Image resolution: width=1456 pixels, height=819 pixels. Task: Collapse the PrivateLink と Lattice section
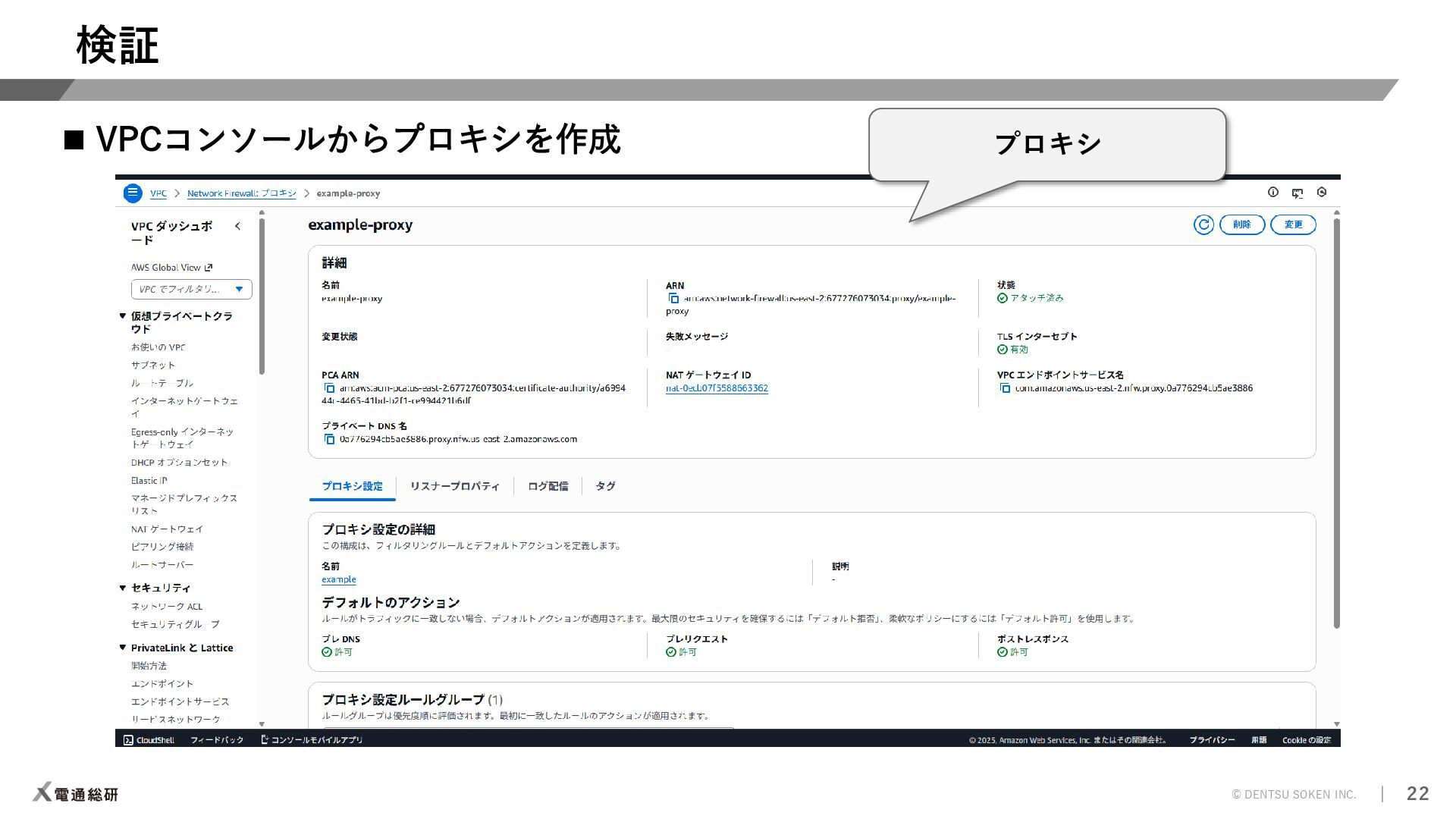123,648
